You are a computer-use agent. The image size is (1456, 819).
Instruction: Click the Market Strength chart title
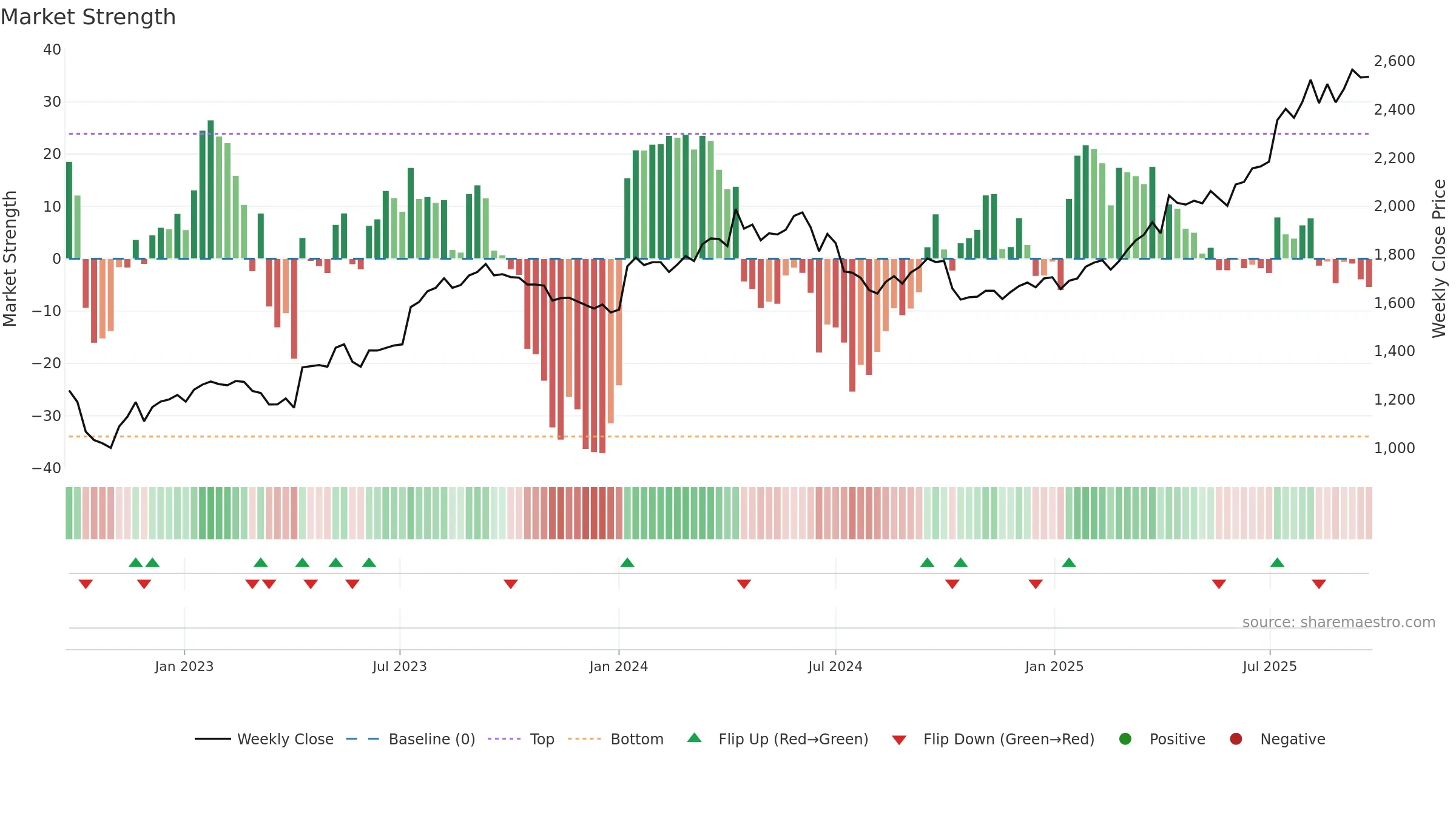point(88,17)
